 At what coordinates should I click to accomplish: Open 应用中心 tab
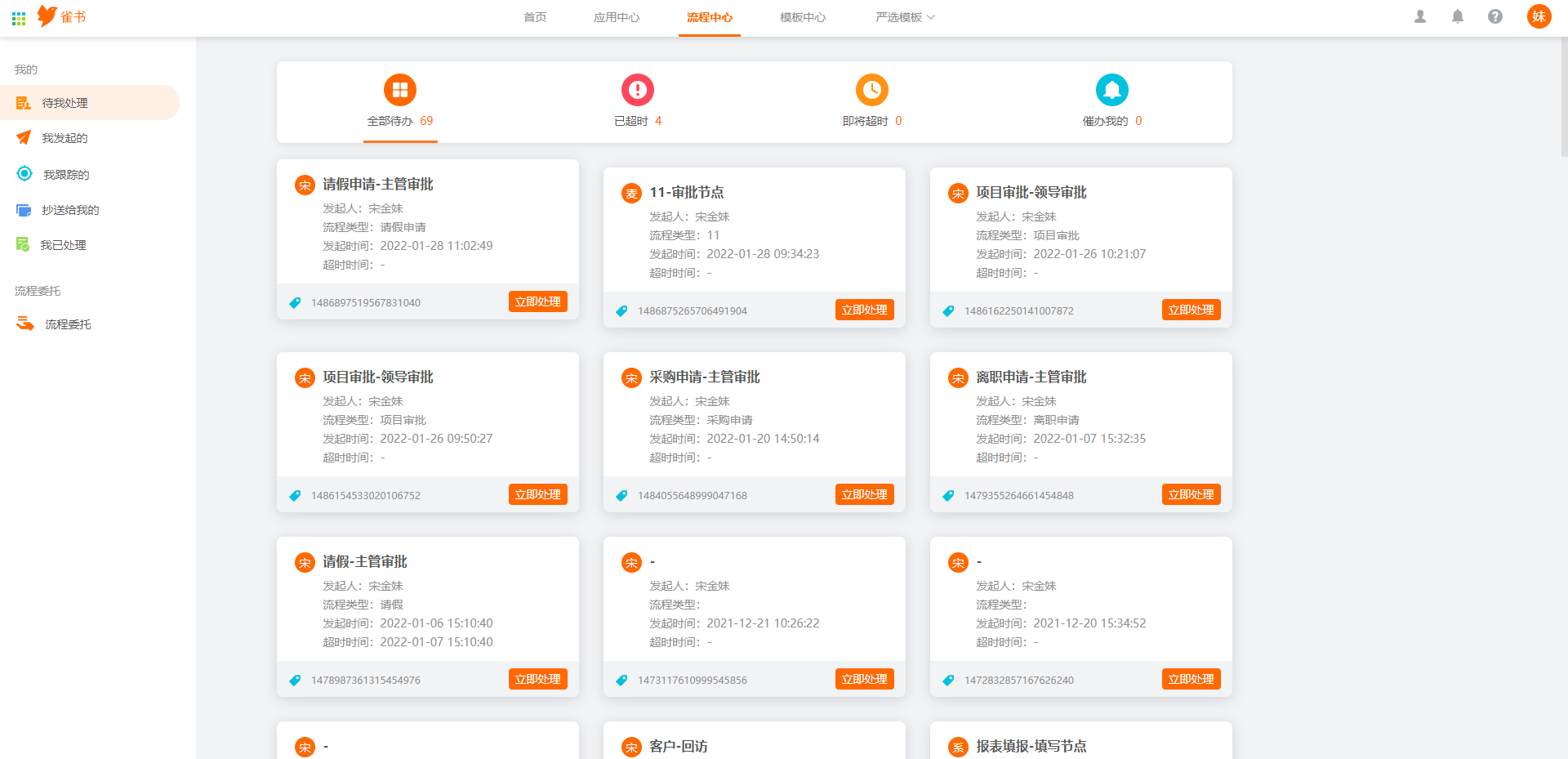click(x=617, y=17)
